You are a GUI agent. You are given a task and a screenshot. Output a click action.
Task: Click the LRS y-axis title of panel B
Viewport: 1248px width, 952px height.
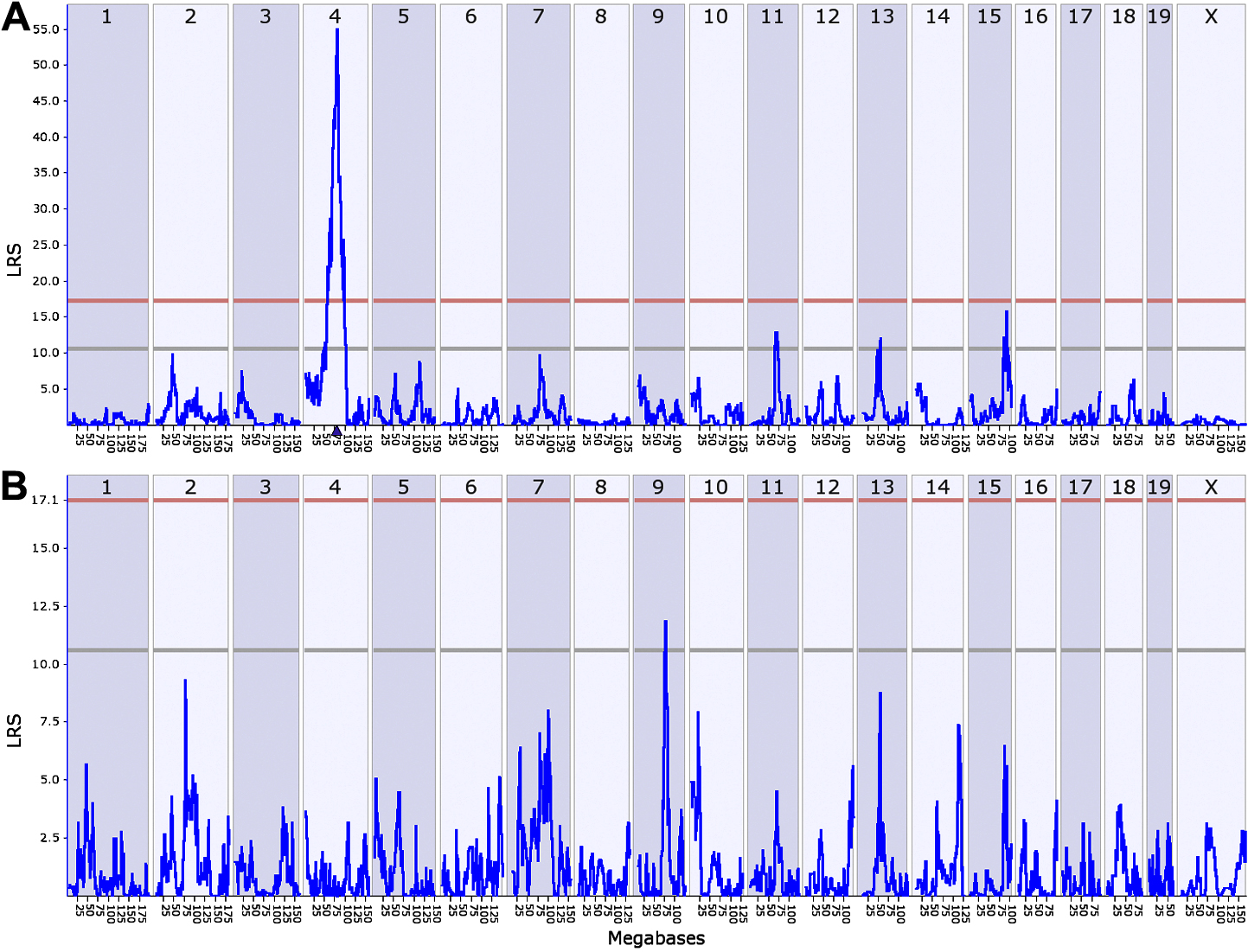coord(14,731)
